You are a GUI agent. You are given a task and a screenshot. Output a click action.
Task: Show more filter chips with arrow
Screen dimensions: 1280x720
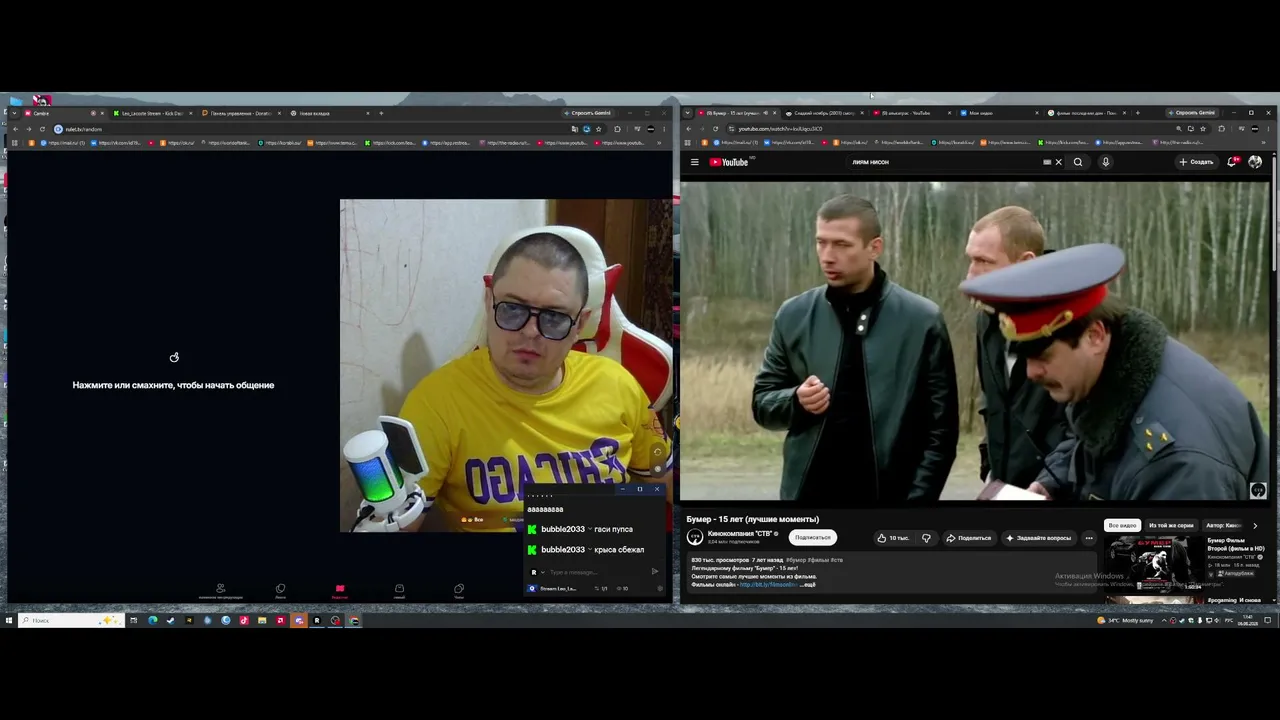(x=1255, y=525)
